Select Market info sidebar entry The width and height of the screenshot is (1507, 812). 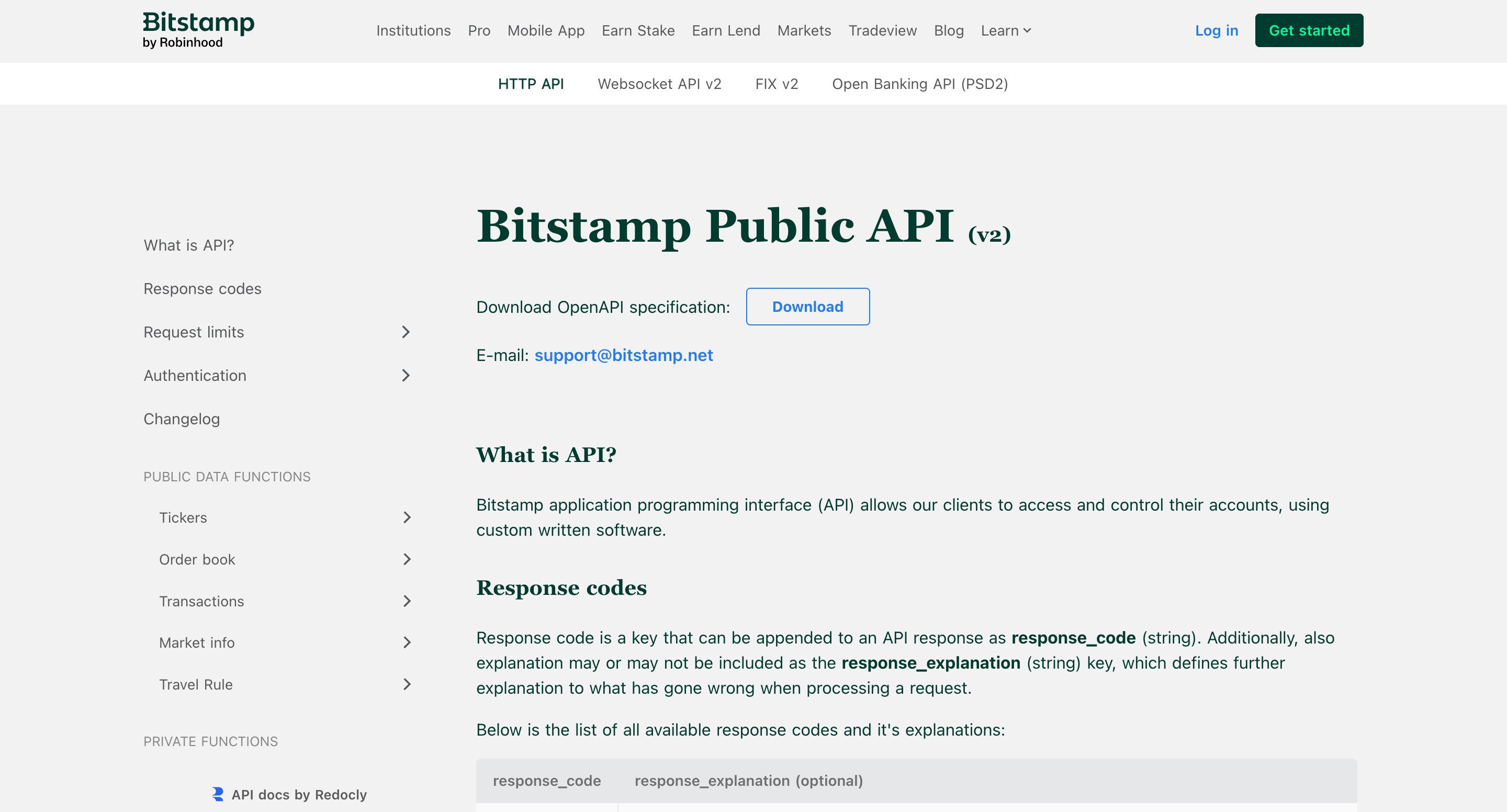pos(197,642)
